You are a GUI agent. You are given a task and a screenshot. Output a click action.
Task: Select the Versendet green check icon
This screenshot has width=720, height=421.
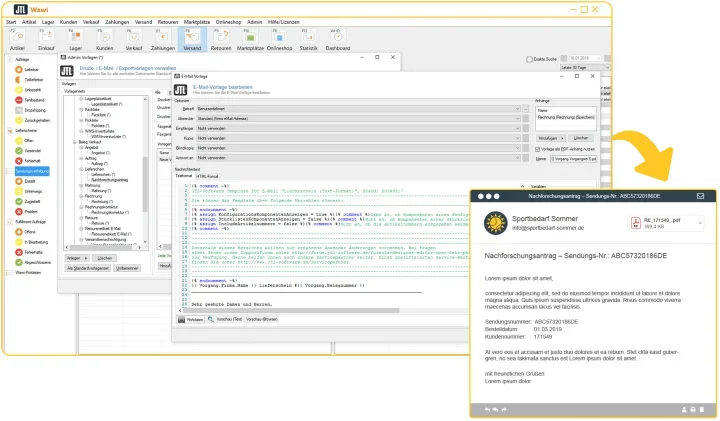(19, 151)
